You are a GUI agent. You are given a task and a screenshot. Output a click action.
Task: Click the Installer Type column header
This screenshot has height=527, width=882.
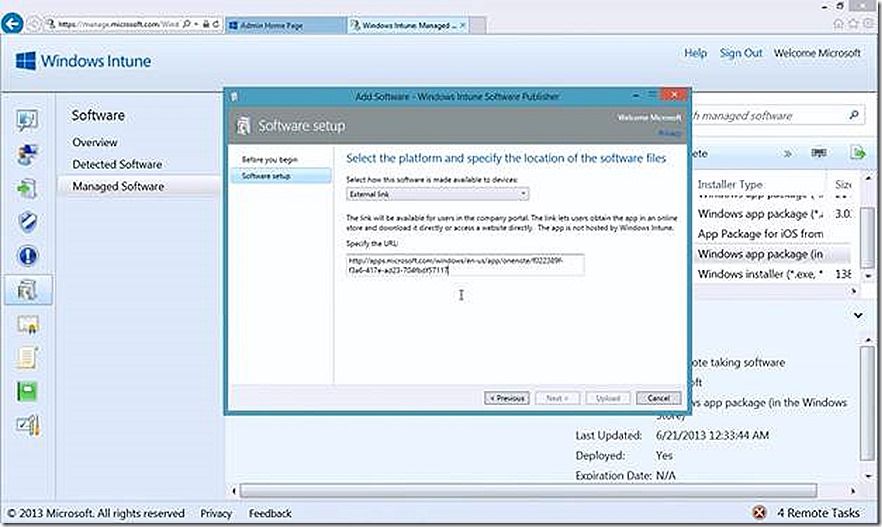point(730,184)
